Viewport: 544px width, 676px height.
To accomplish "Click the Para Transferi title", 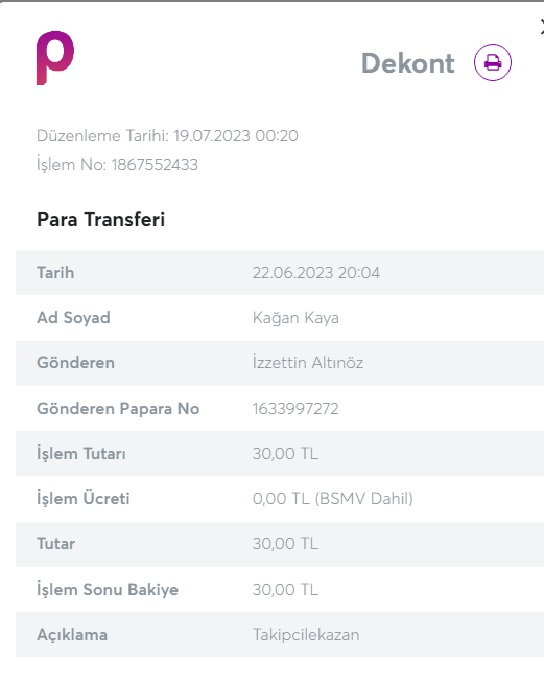I will [x=101, y=219].
